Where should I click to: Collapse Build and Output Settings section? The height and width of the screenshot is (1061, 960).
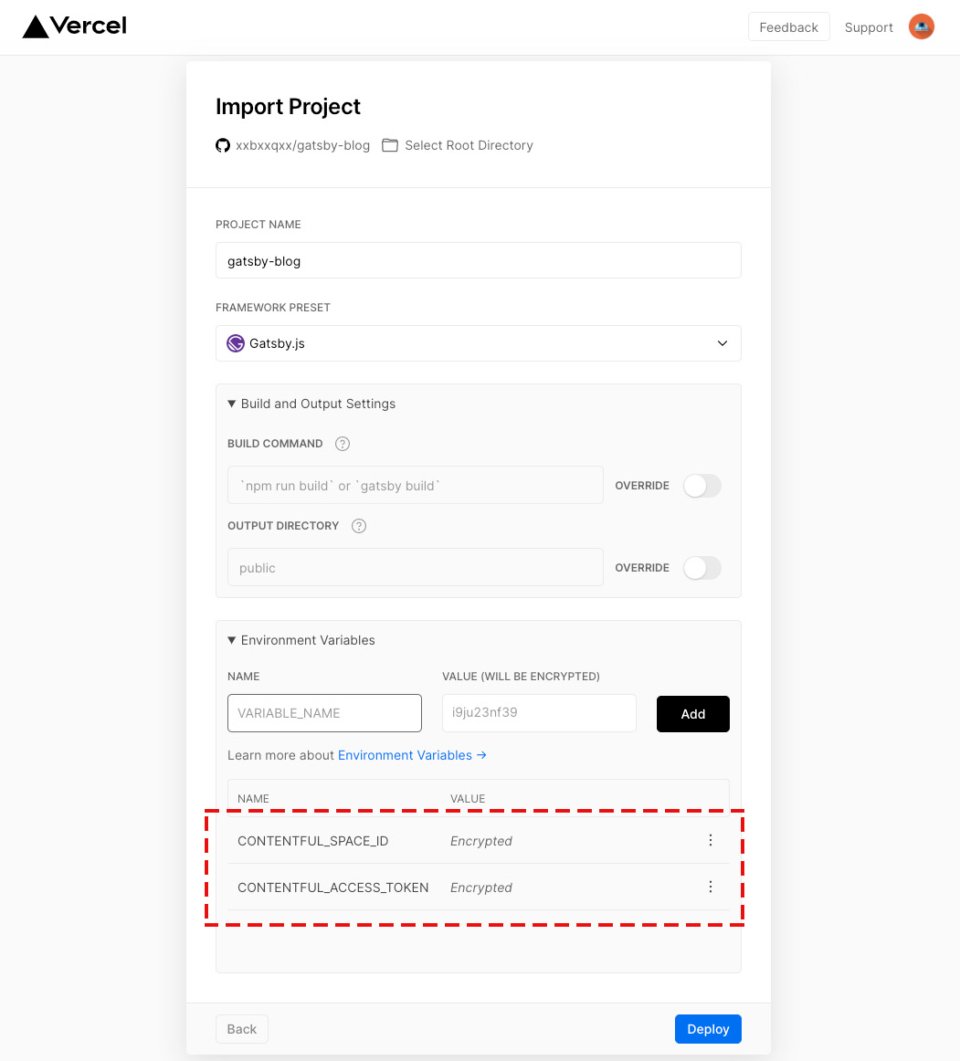(311, 404)
